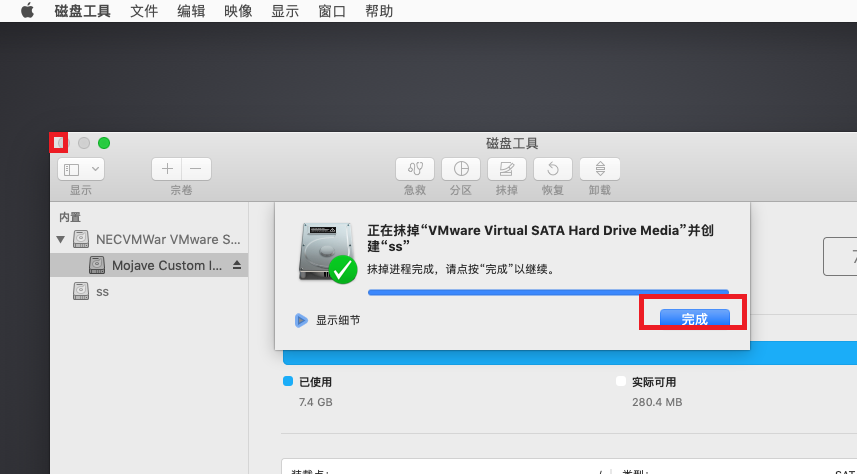The image size is (857, 474).
Task: Open the 映像 menu
Action: (238, 11)
